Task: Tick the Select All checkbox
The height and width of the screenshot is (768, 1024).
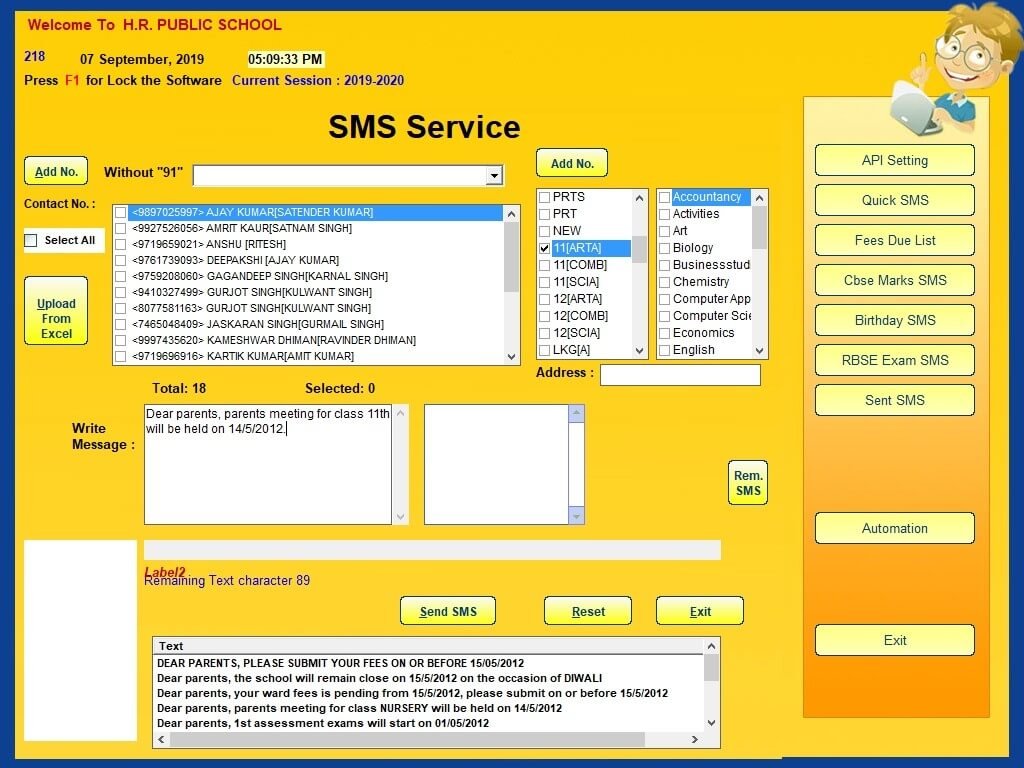Action: 31,240
